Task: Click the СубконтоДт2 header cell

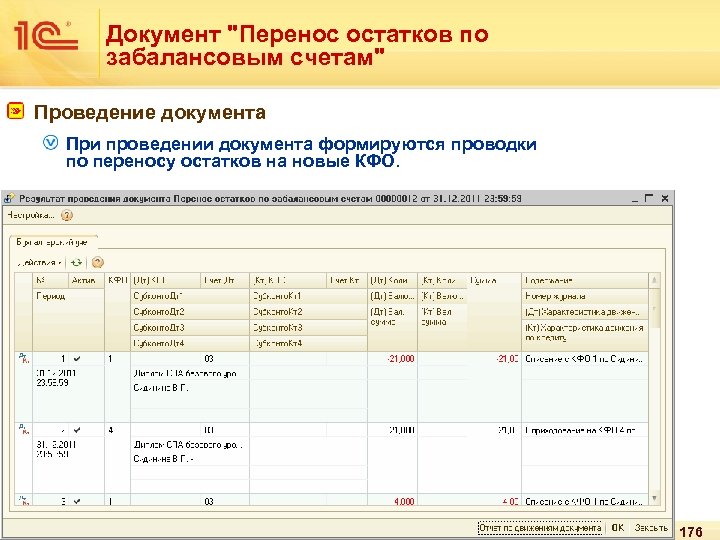Action: [x=190, y=312]
